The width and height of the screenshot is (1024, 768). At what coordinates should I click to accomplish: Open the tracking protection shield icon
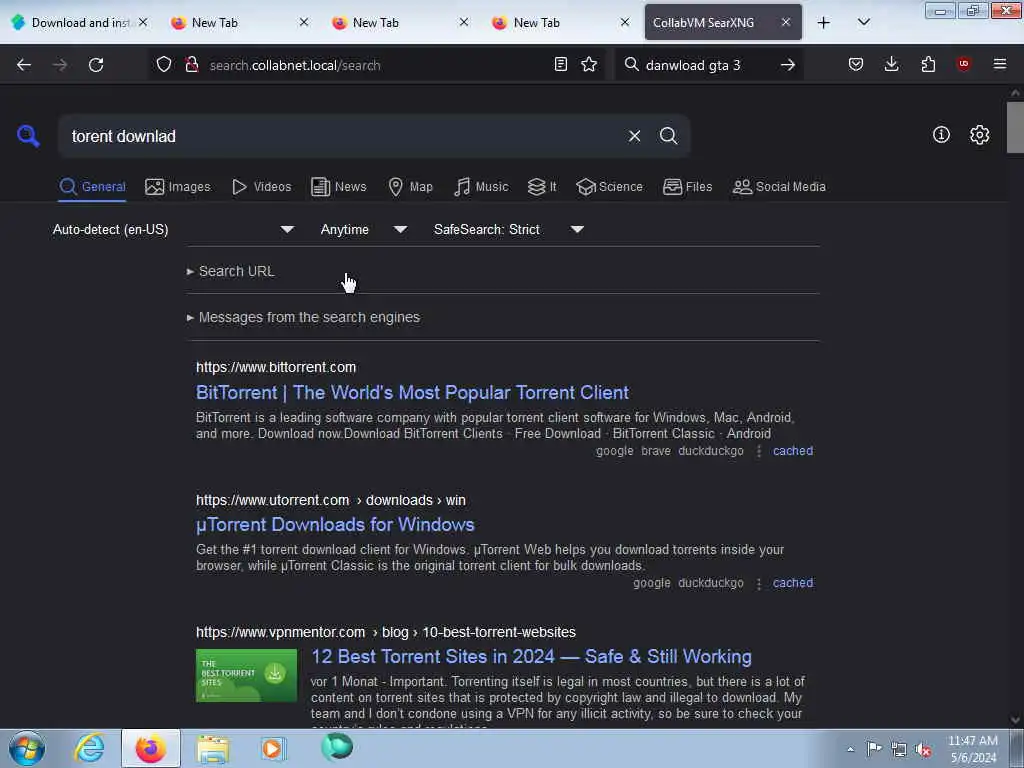click(164, 64)
